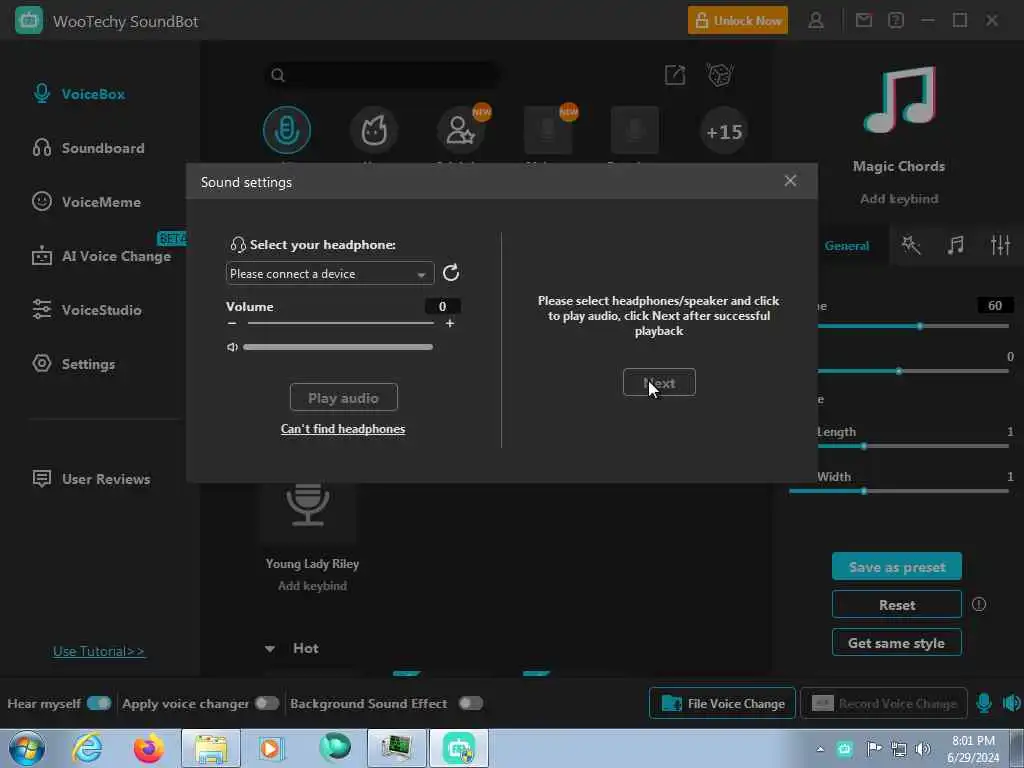The height and width of the screenshot is (768, 1024).
Task: Launch Internet Explorer from taskbar
Action: [x=87, y=748]
